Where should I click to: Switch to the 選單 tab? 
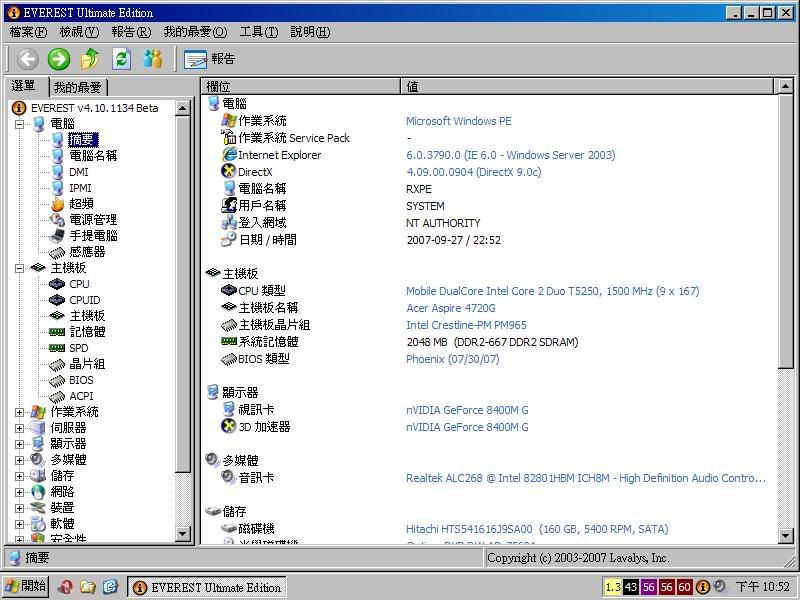tap(23, 86)
